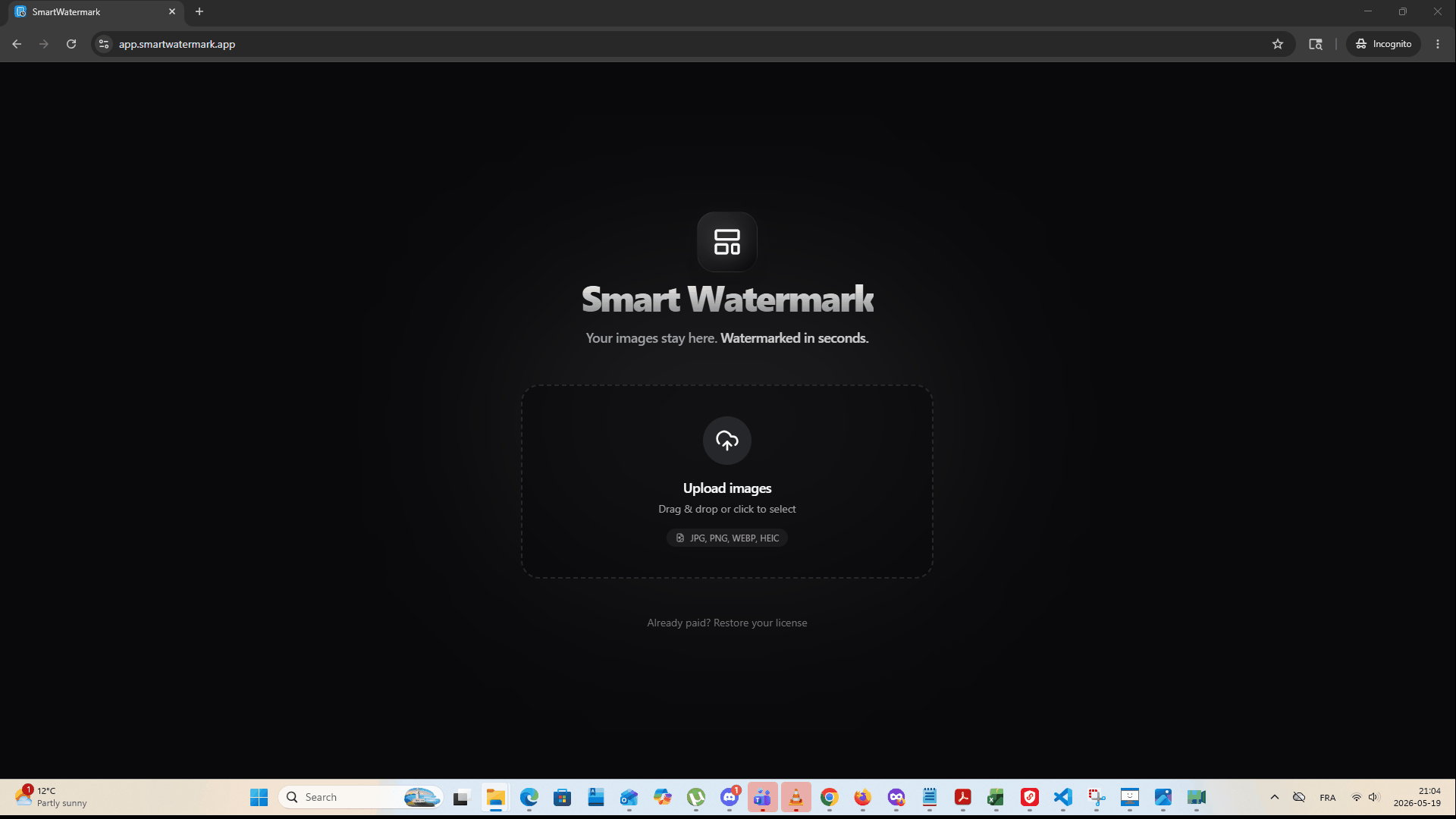The width and height of the screenshot is (1456, 819).
Task: Open VLC media player from the taskbar
Action: pos(796,798)
